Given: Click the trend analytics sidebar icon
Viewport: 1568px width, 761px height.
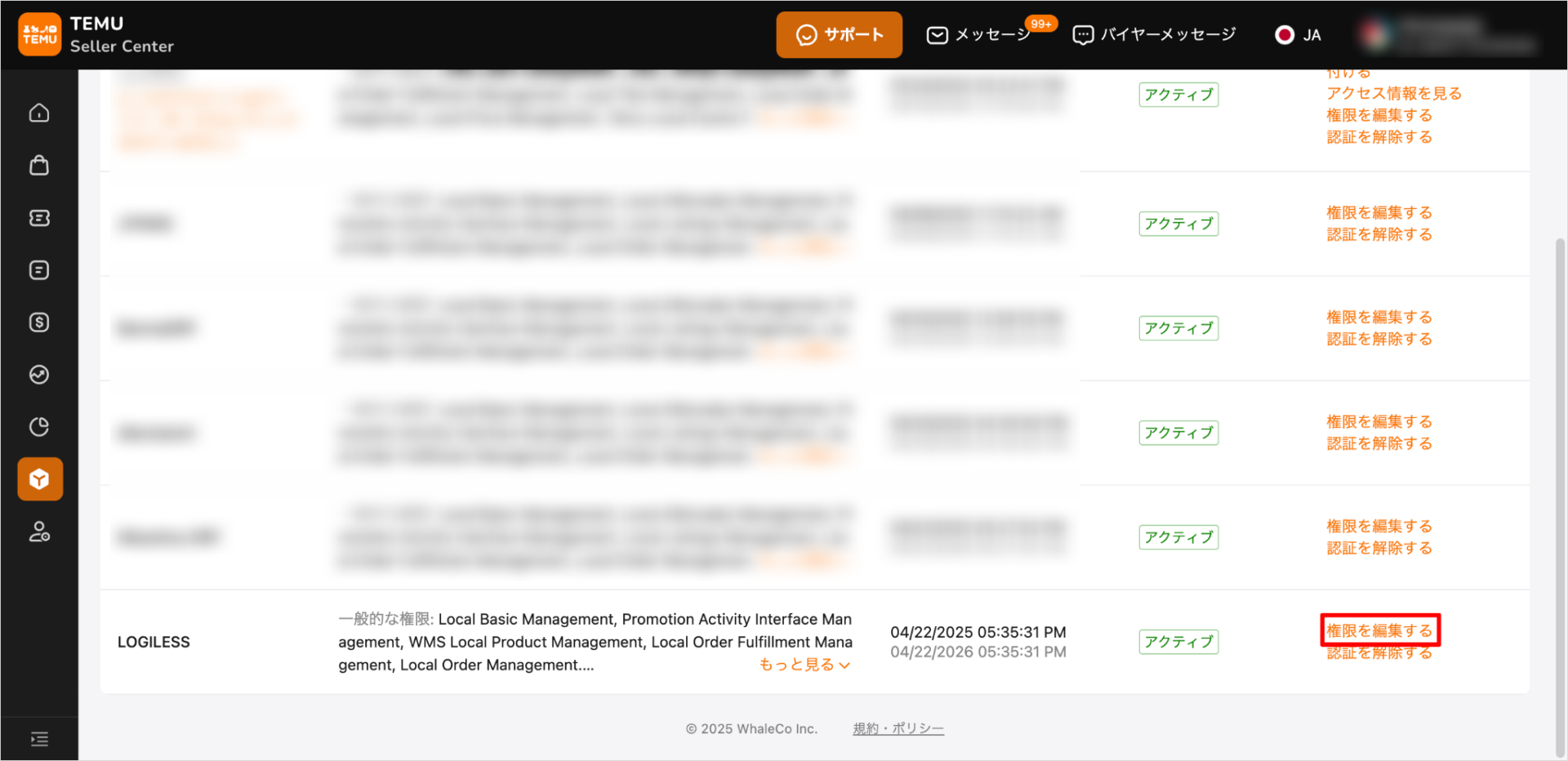Looking at the screenshot, I should [x=39, y=375].
